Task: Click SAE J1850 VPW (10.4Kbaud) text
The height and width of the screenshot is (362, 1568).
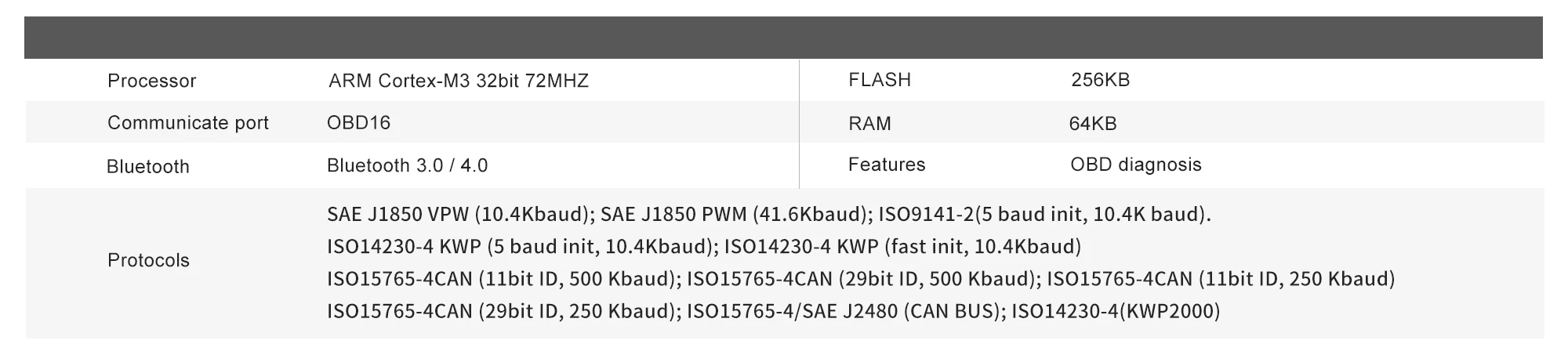Action: (460, 215)
